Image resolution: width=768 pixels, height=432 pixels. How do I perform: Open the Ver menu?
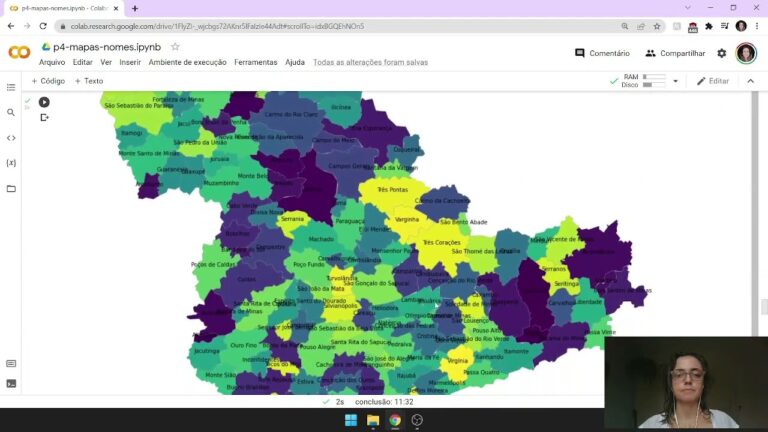[x=106, y=62]
